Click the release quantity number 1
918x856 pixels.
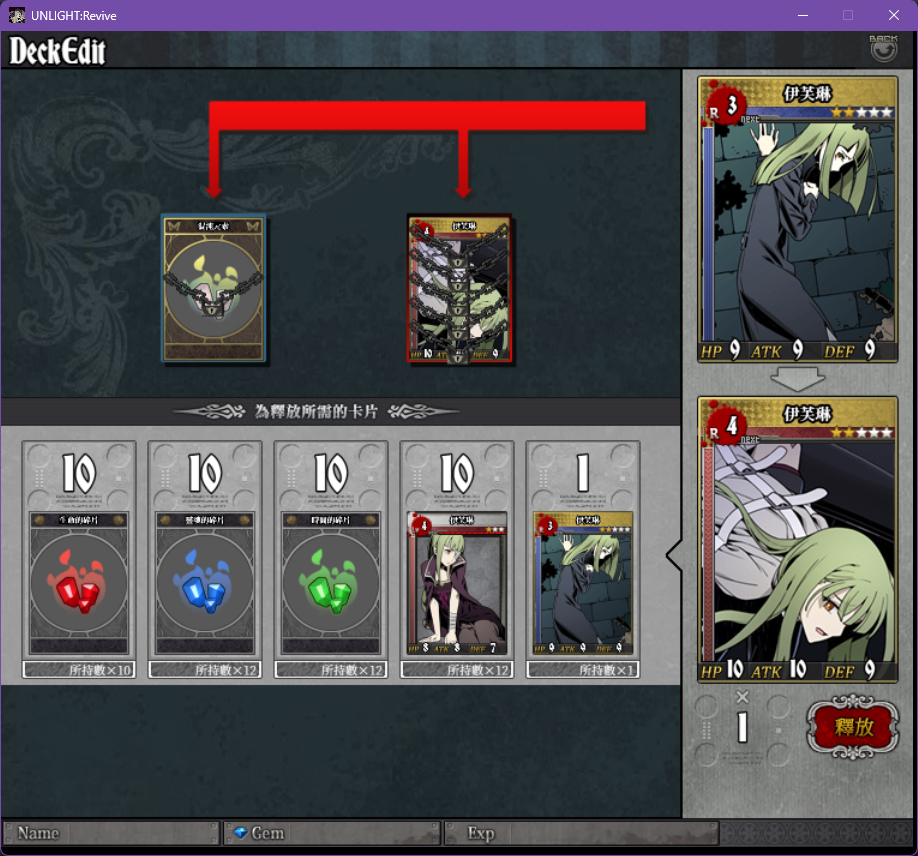tap(742, 727)
